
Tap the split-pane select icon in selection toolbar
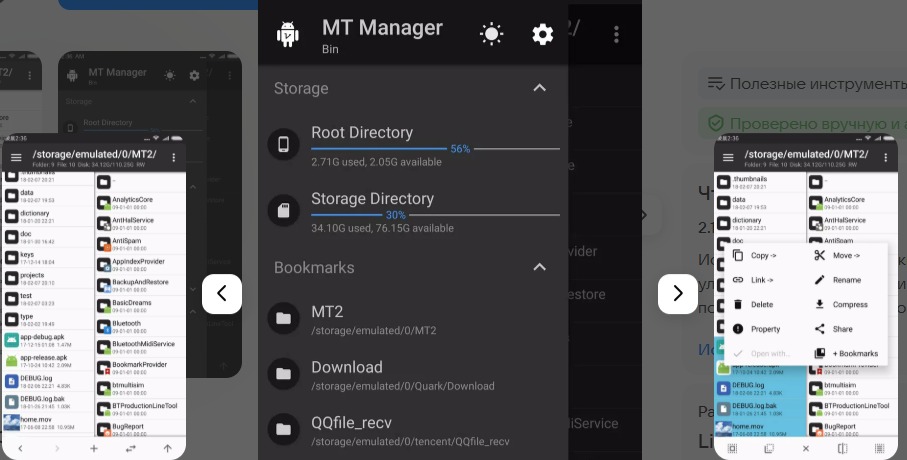pyautogui.click(x=843, y=448)
